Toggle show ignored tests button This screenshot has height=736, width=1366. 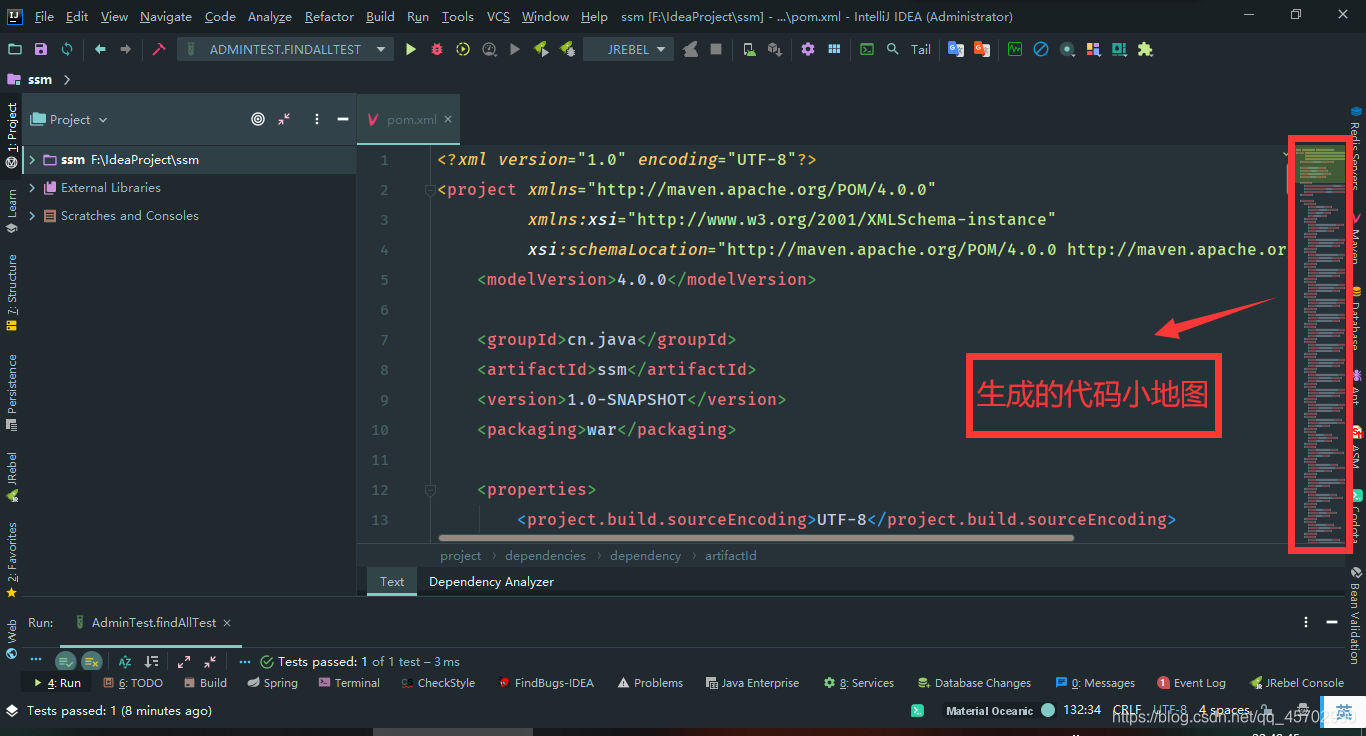tap(92, 661)
